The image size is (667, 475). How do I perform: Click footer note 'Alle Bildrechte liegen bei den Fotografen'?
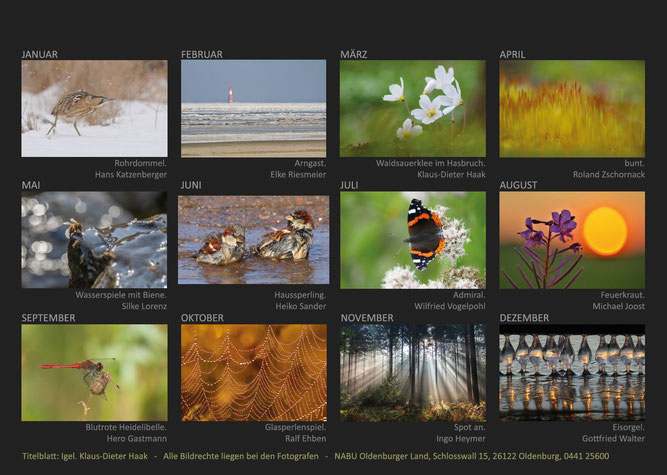pos(241,456)
